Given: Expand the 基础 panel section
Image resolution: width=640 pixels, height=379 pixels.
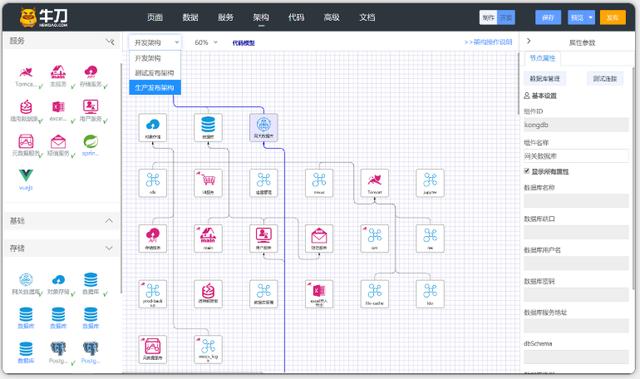Looking at the screenshot, I should coord(109,221).
